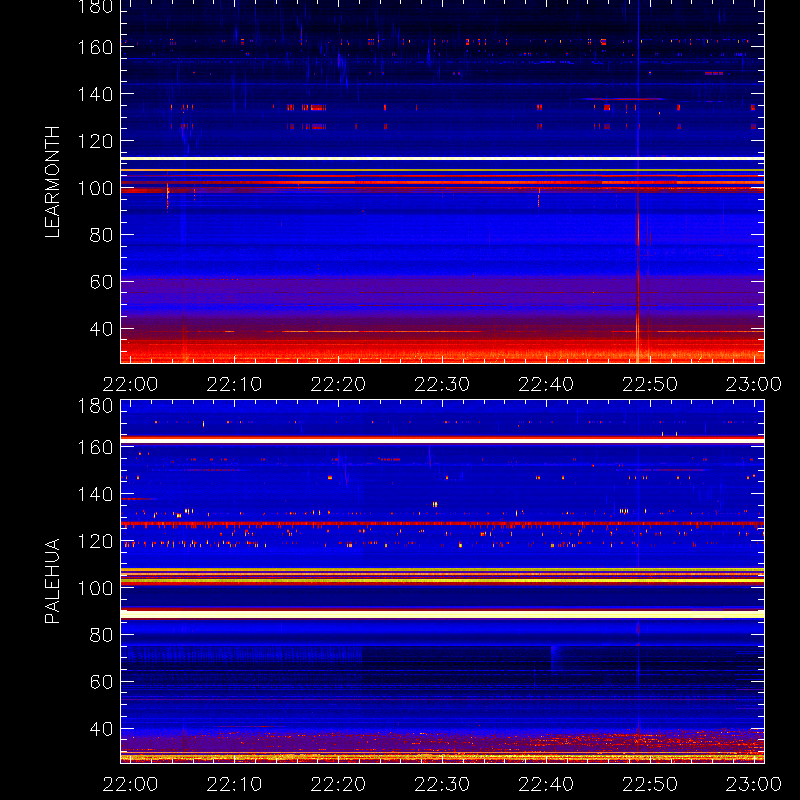Choose the 120 frequency label on Palehua axis
800x800 pixels.
point(95,541)
